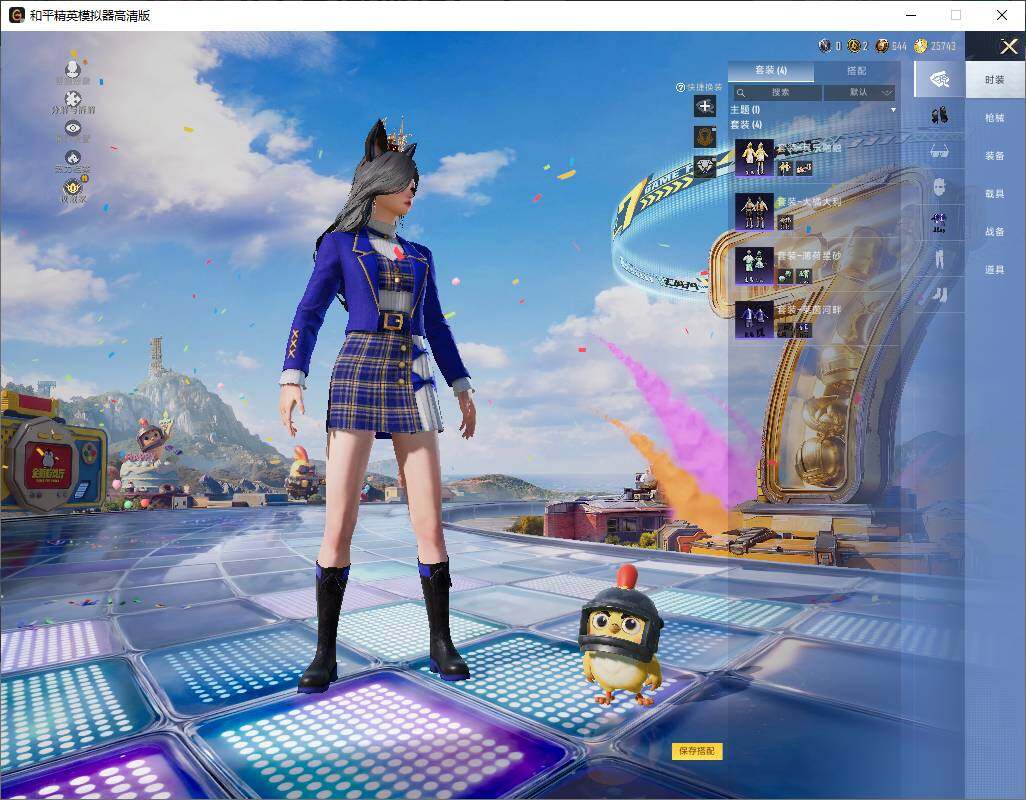Click the second item icon under green set
The image size is (1026, 800).
click(804, 276)
